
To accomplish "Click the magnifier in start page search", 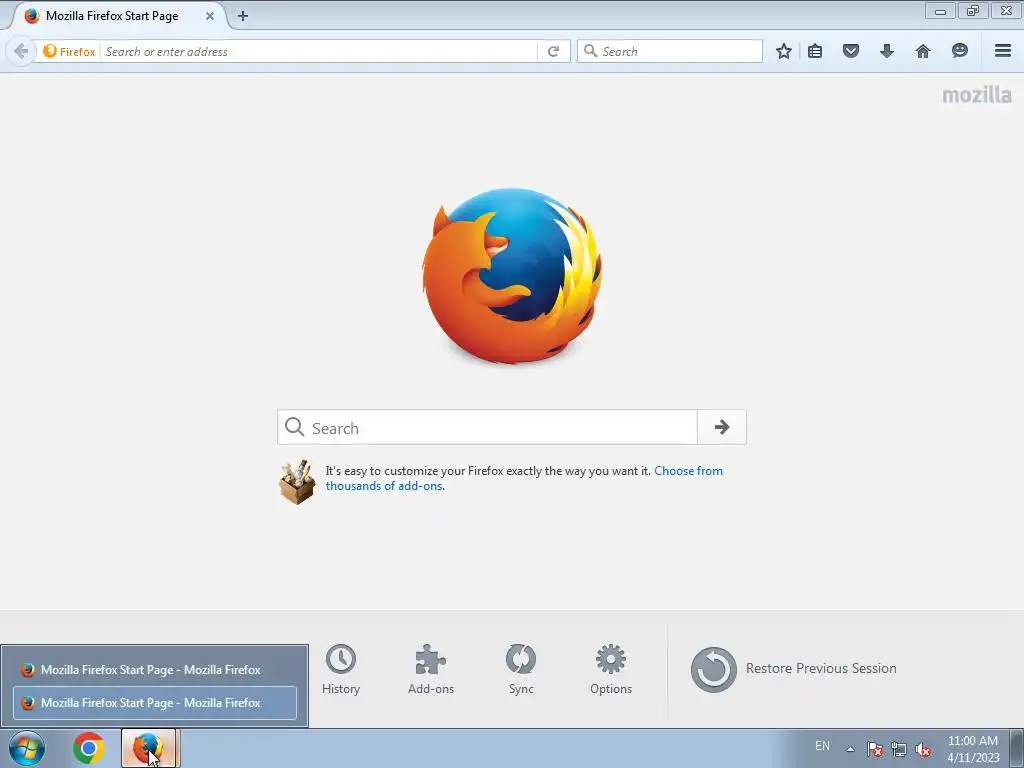I will click(295, 427).
